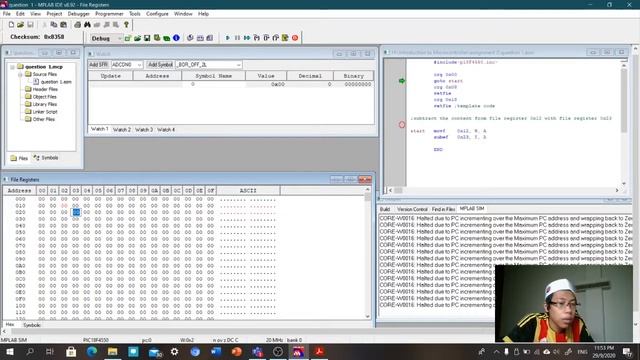
Task: Click the Step Into debug icon
Action: coord(256,38)
